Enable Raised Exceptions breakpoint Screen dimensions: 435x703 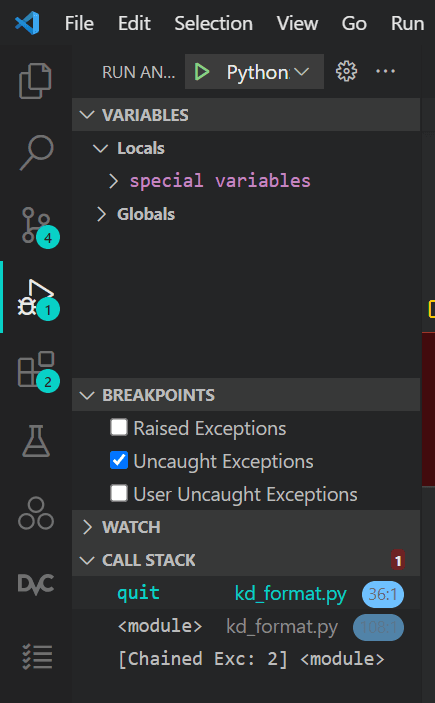click(119, 427)
